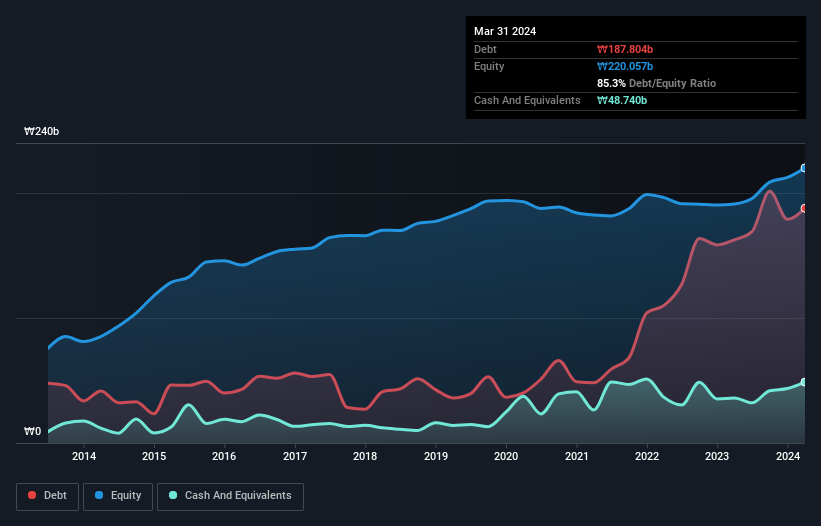
Task: Click the blue Equity endpoint marker
Action: point(804,168)
